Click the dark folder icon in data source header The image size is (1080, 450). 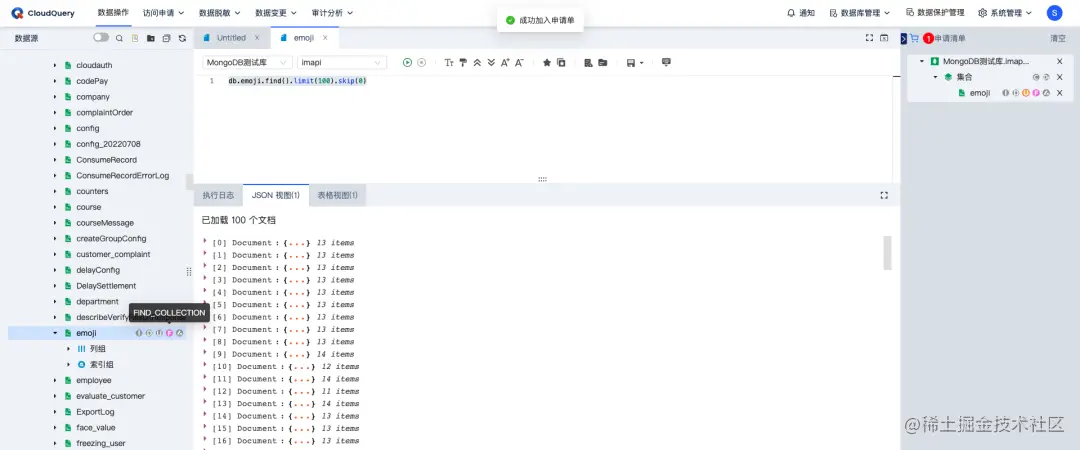tap(151, 39)
